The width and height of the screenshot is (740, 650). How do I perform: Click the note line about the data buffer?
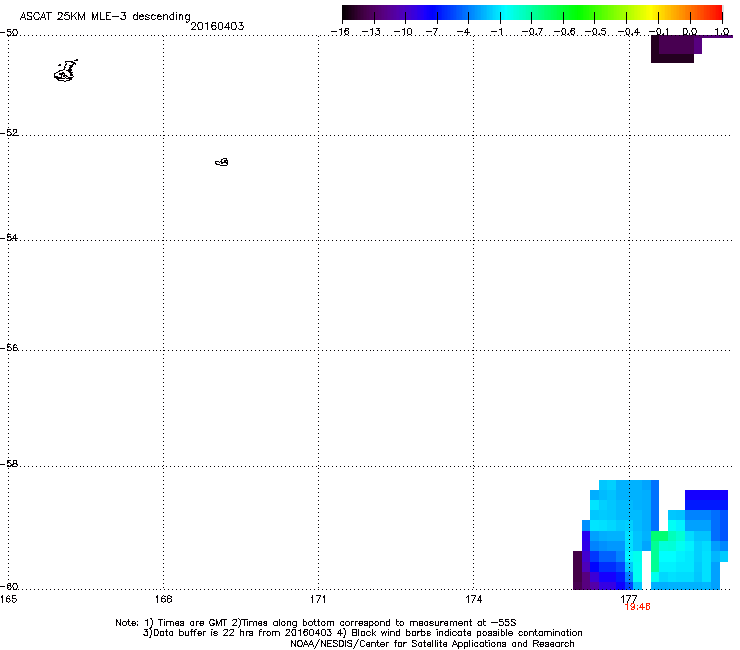[362, 633]
